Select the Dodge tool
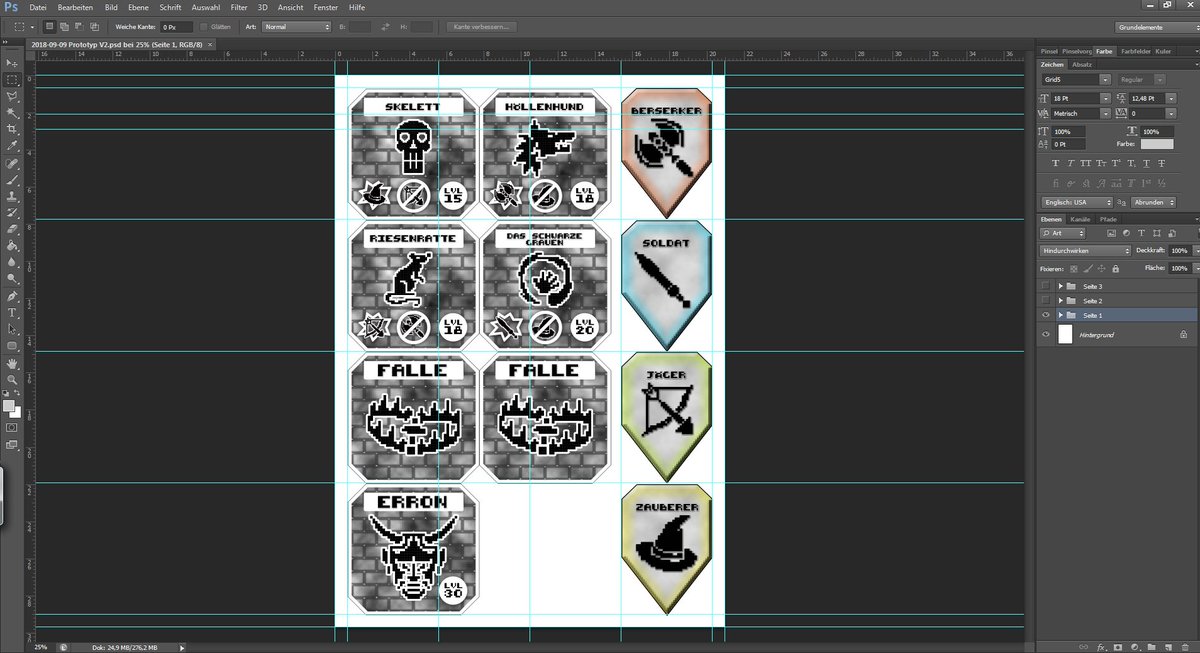 pyautogui.click(x=13, y=278)
